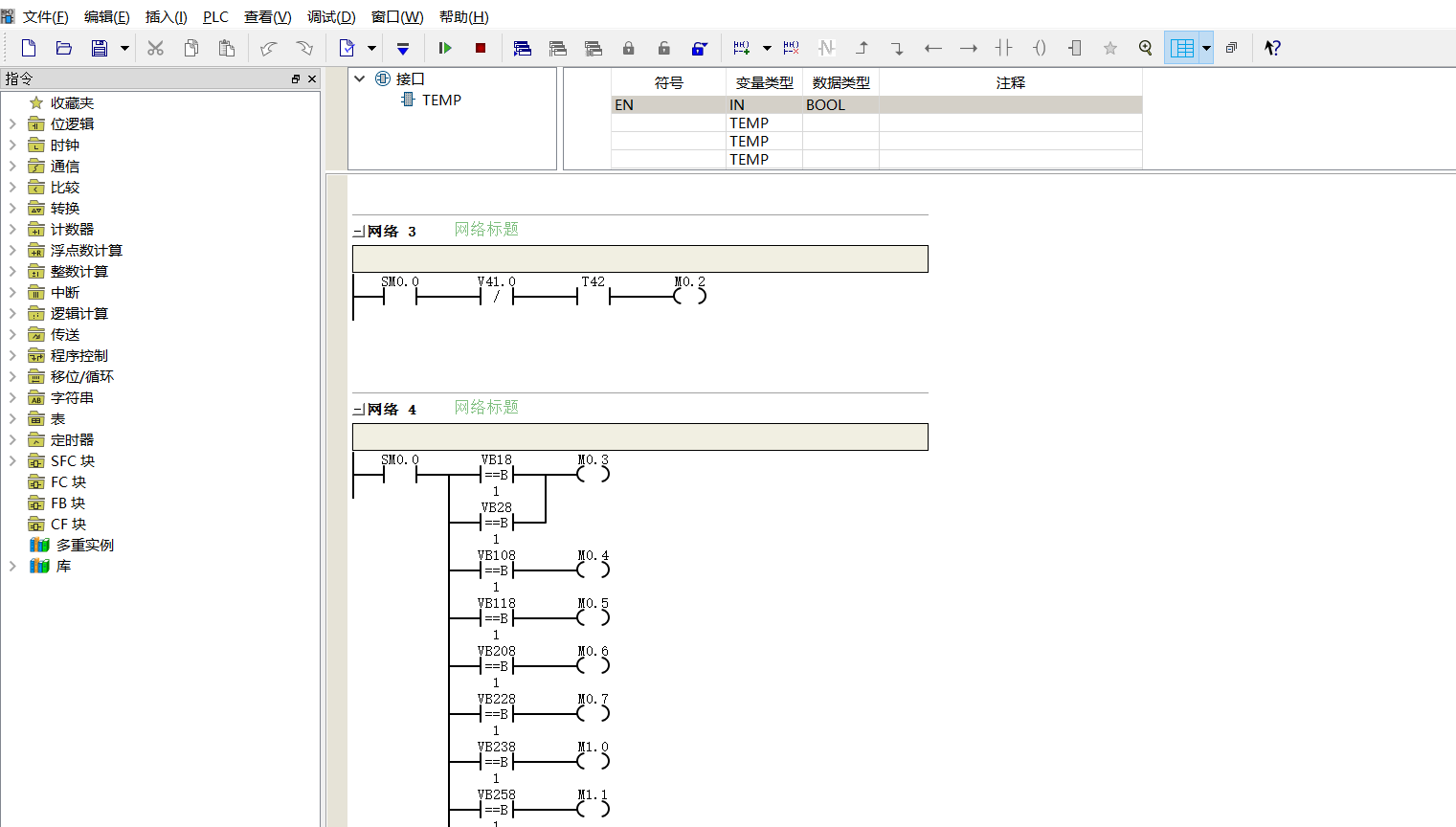1456x827 pixels.
Task: Insert a coil element
Action: tap(1040, 48)
